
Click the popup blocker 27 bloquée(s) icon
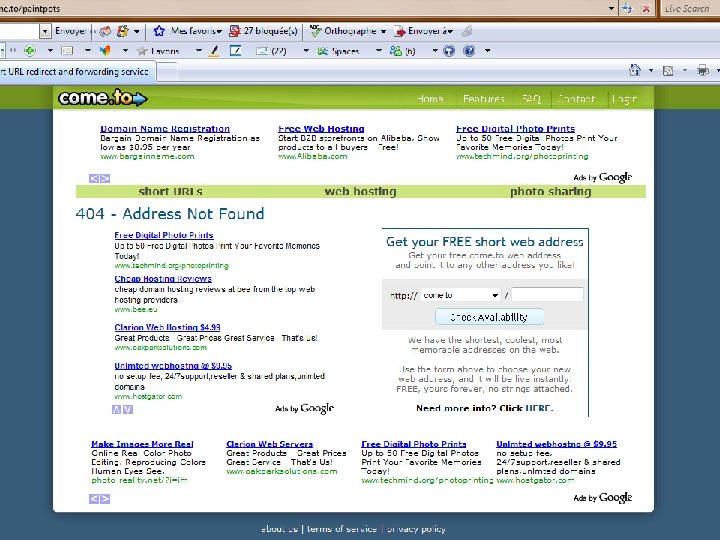pos(235,31)
